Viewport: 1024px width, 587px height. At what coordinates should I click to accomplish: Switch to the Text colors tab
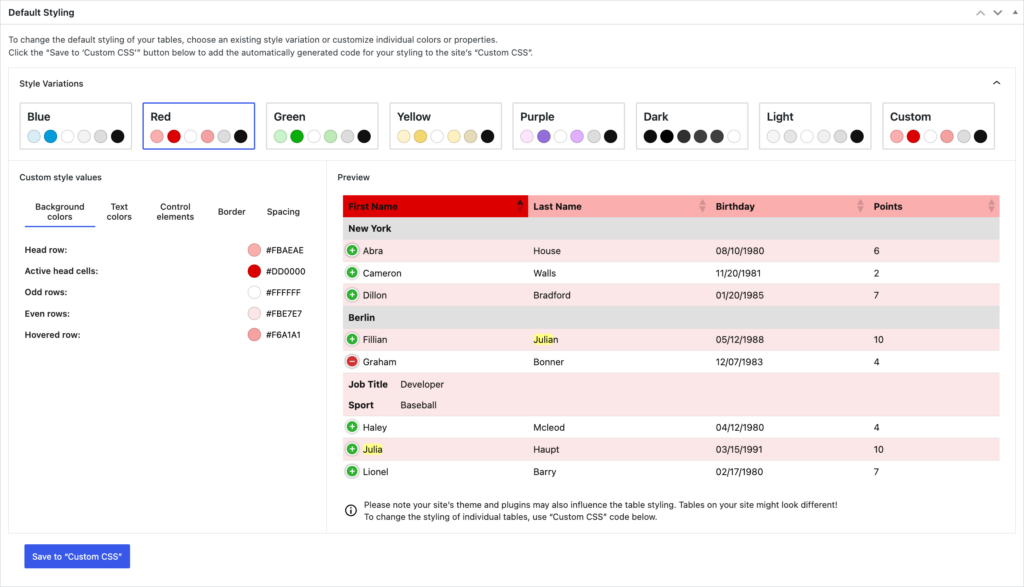pyautogui.click(x=119, y=211)
